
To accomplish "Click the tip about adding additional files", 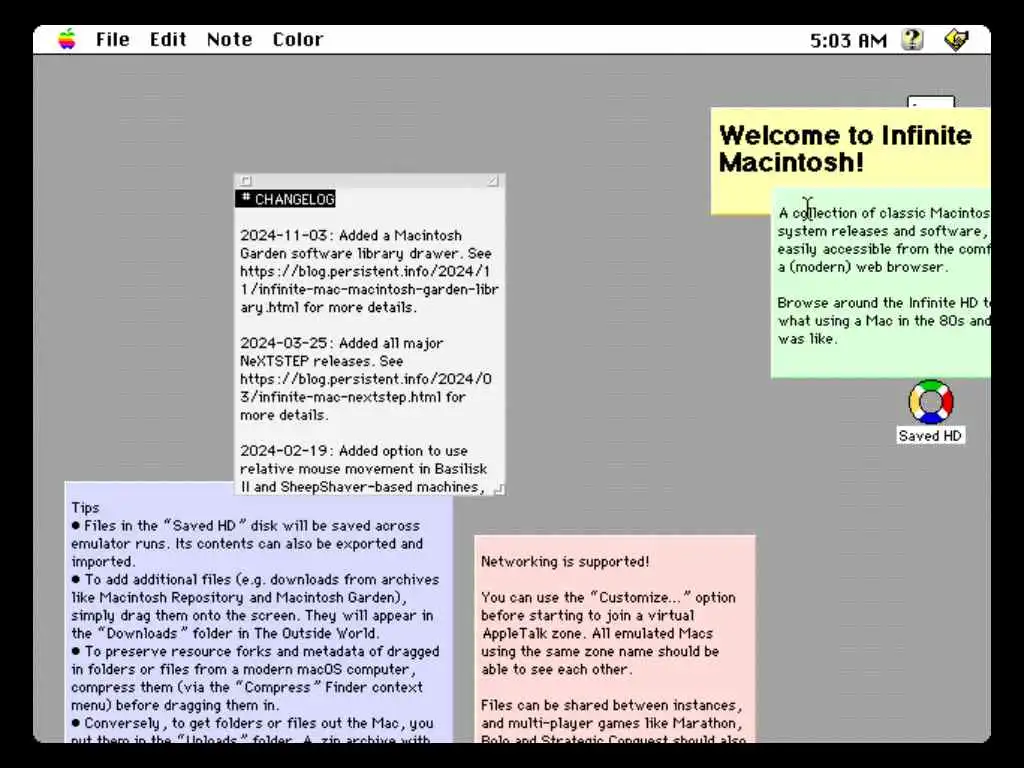I will click(255, 606).
